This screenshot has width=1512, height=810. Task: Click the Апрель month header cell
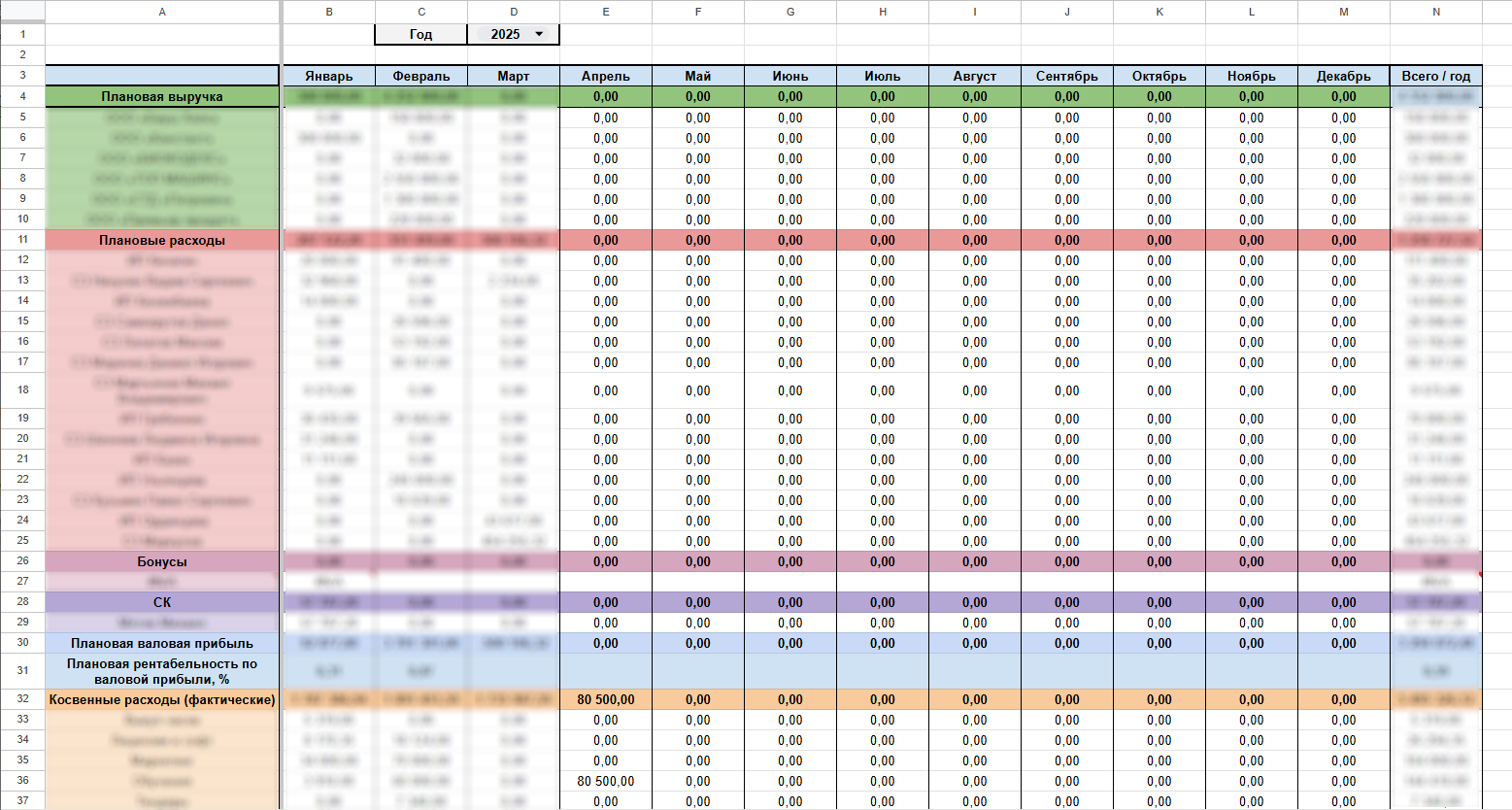click(x=606, y=76)
